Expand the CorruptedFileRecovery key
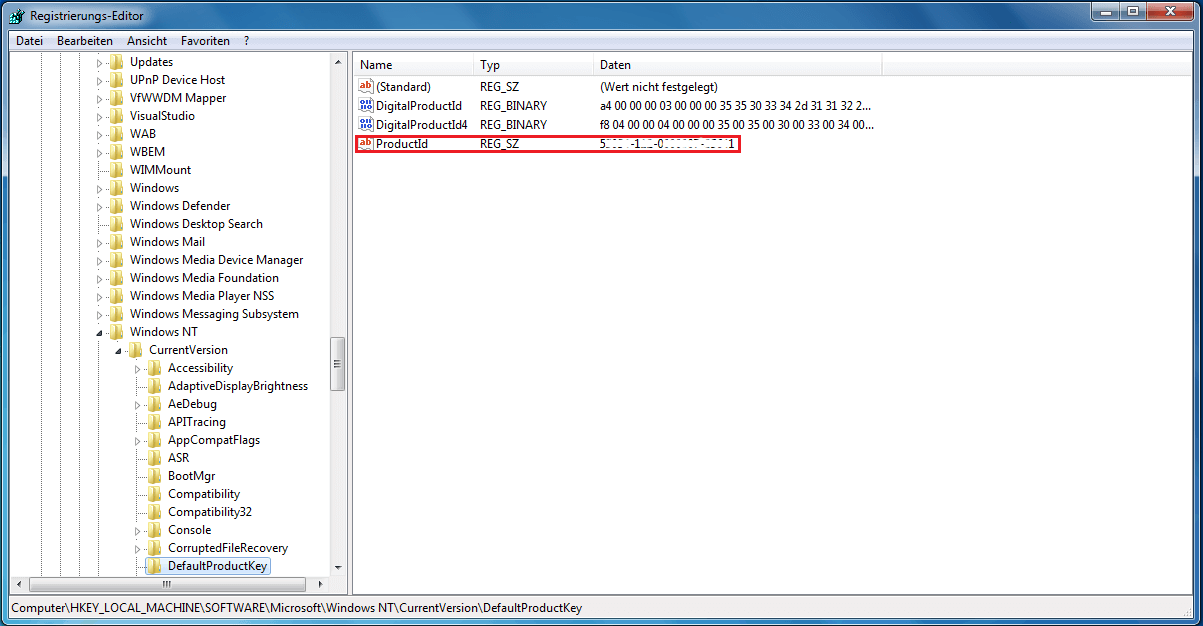Image resolution: width=1203 pixels, height=626 pixels. (137, 548)
